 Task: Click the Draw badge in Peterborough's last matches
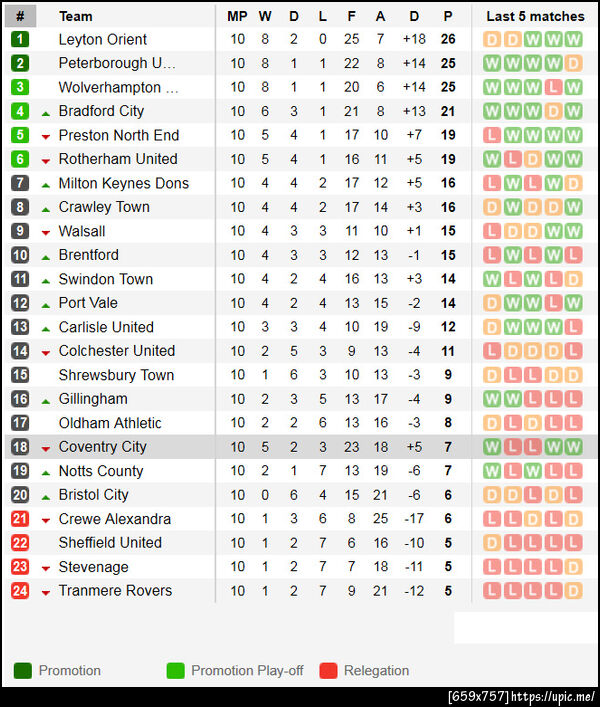pos(573,63)
